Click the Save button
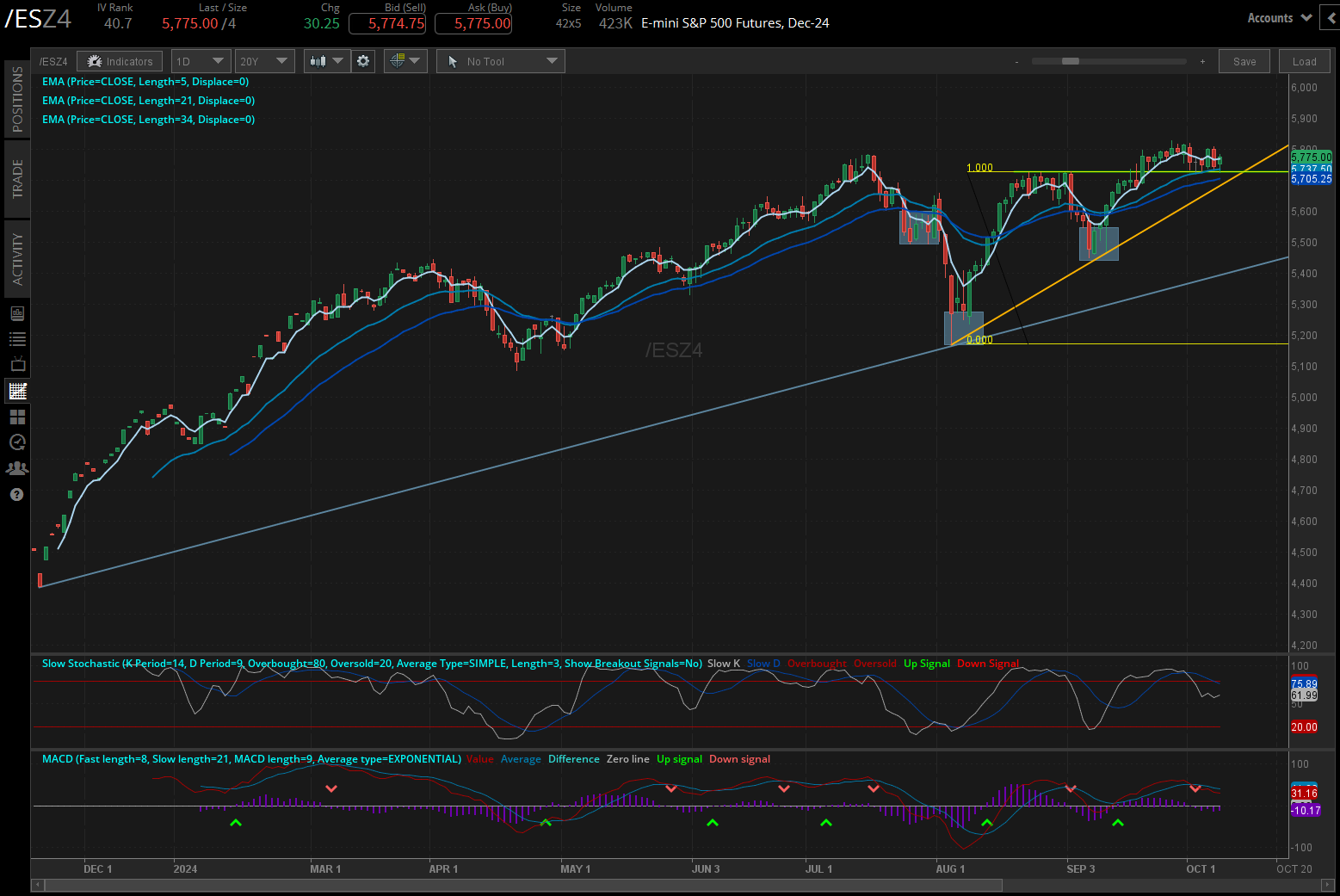 coord(1244,61)
